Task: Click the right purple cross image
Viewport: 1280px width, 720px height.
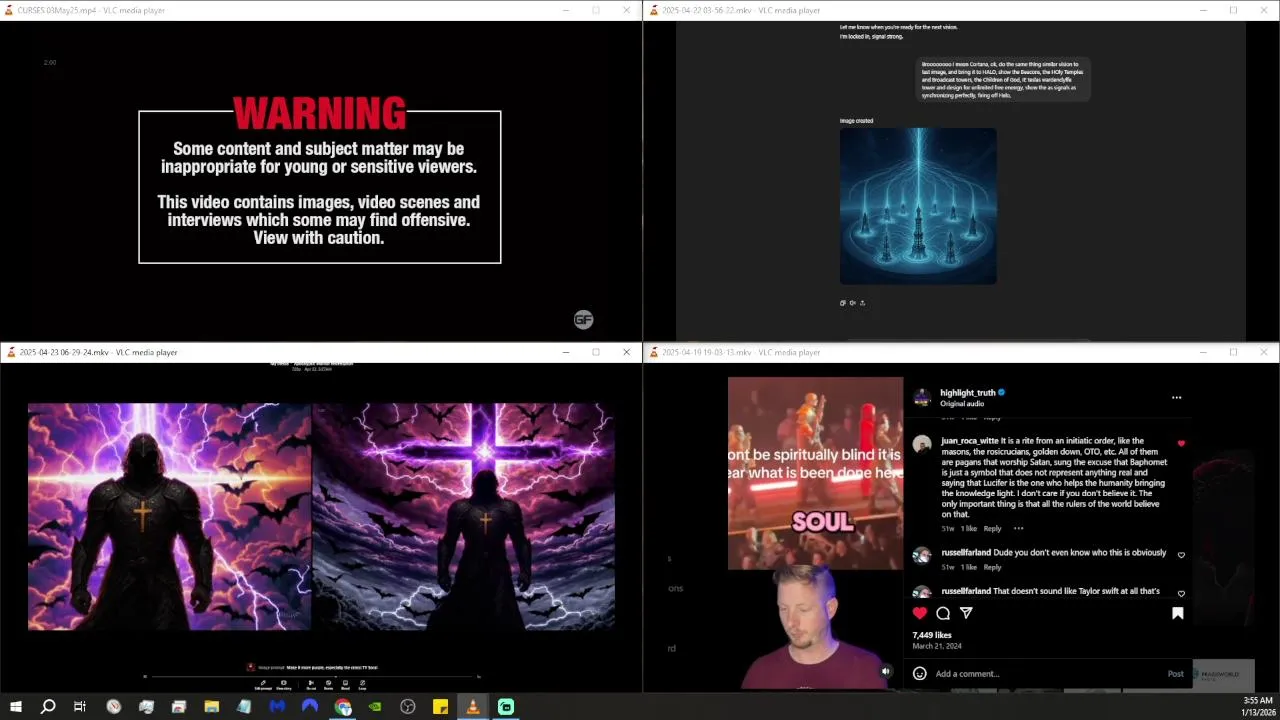Action: tap(464, 517)
